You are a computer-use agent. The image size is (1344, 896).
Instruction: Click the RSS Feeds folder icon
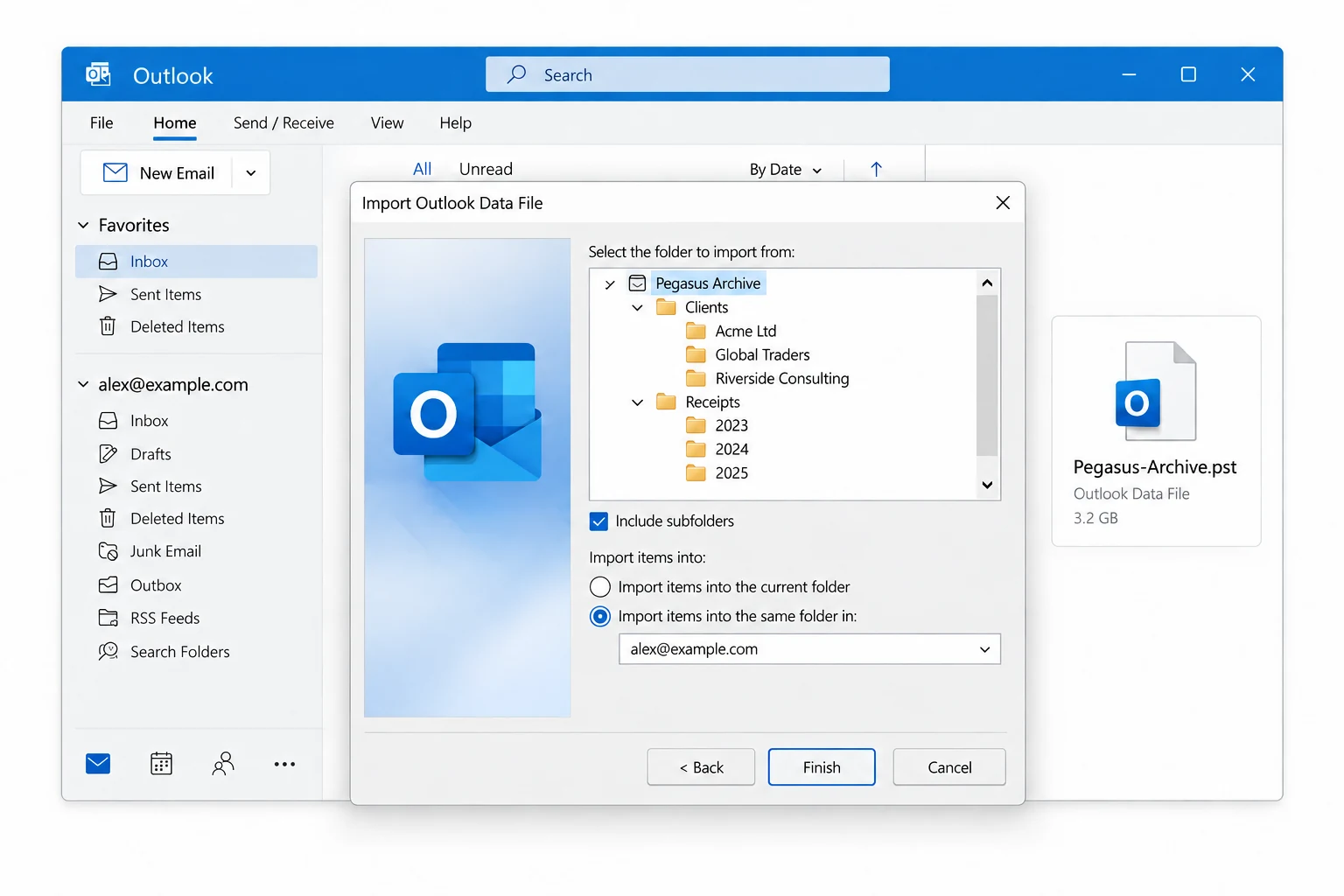tap(108, 618)
